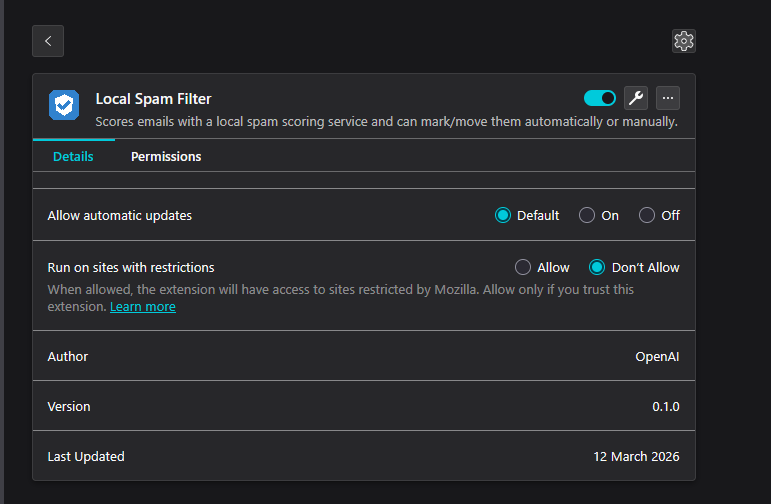This screenshot has width=771, height=504.
Task: Choose Don't Allow for restricted sites
Action: (597, 267)
